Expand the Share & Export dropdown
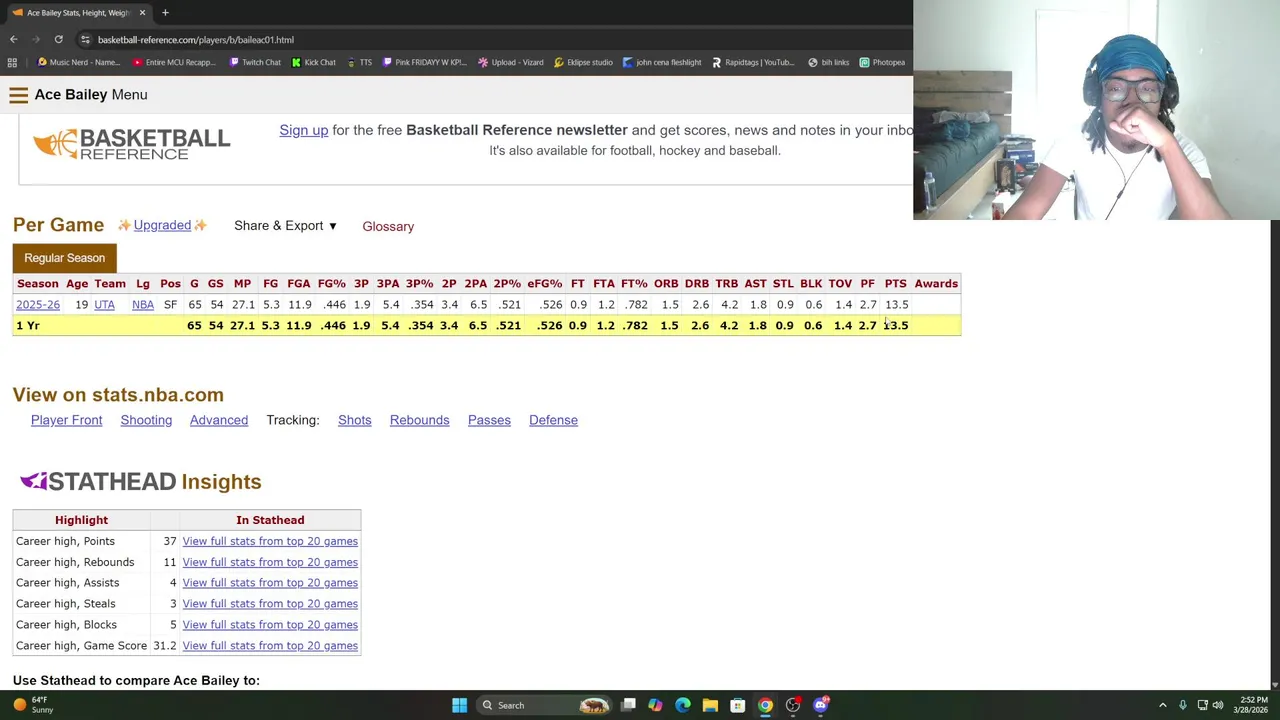The image size is (1280, 720). (285, 226)
